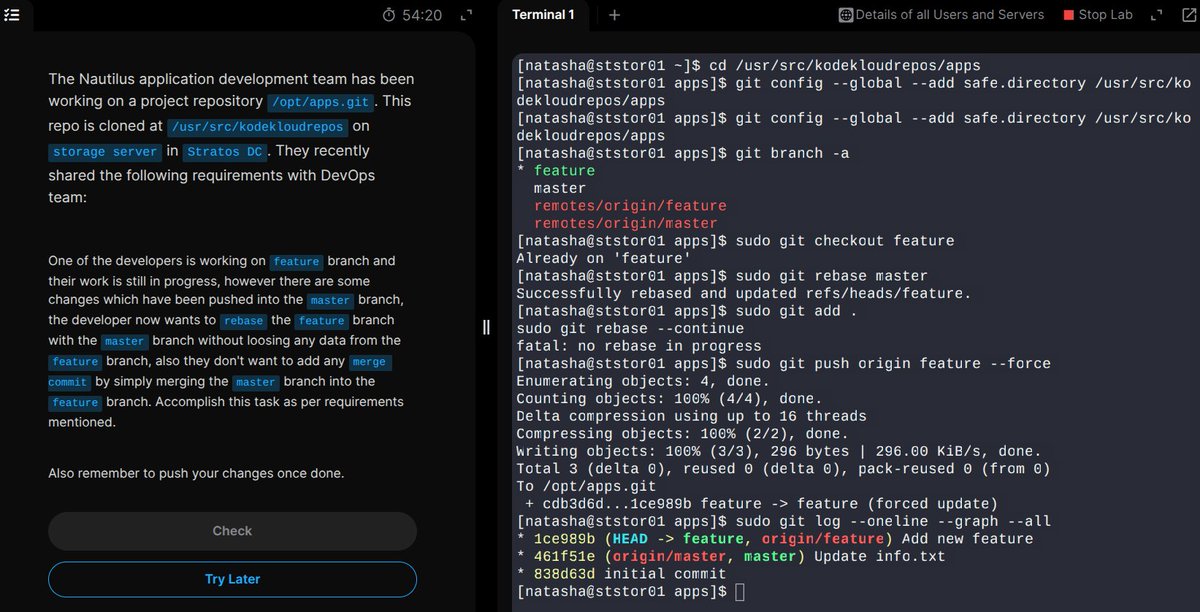The width and height of the screenshot is (1200, 612).
Task: Click commit hash 461f51e in git log
Action: pos(564,556)
